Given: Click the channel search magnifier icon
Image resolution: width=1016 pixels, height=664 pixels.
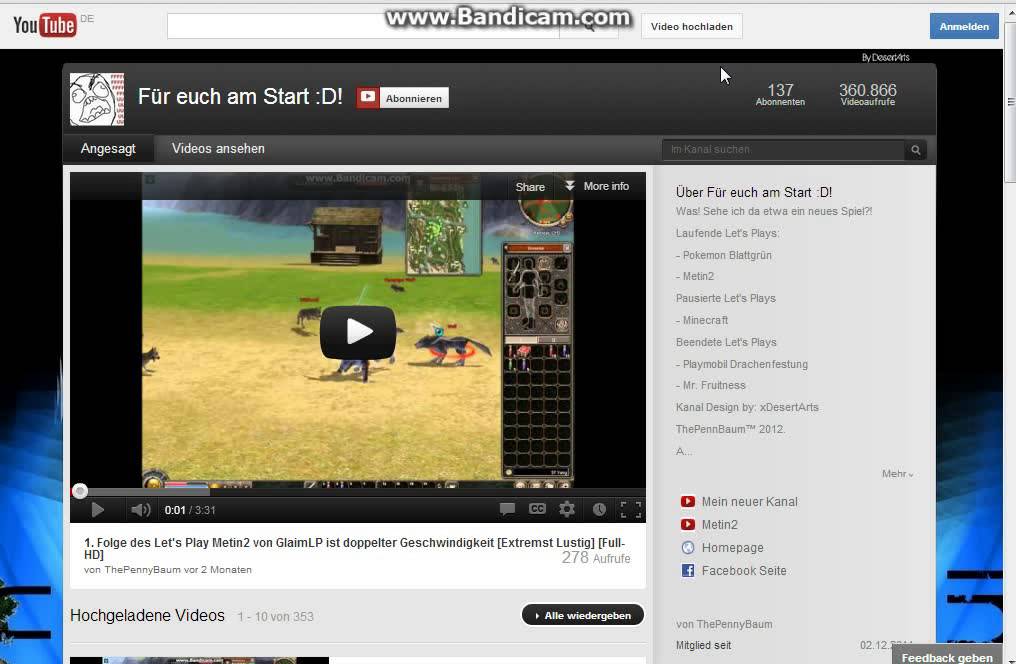Looking at the screenshot, I should pos(916,150).
